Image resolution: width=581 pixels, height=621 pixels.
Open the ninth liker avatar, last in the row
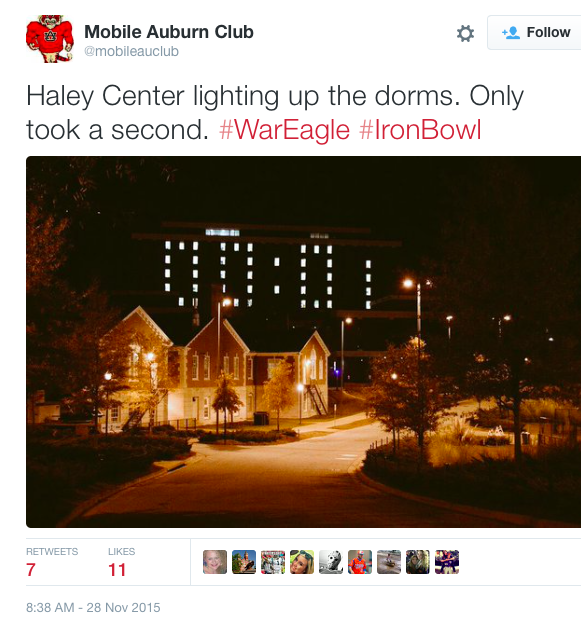447,562
